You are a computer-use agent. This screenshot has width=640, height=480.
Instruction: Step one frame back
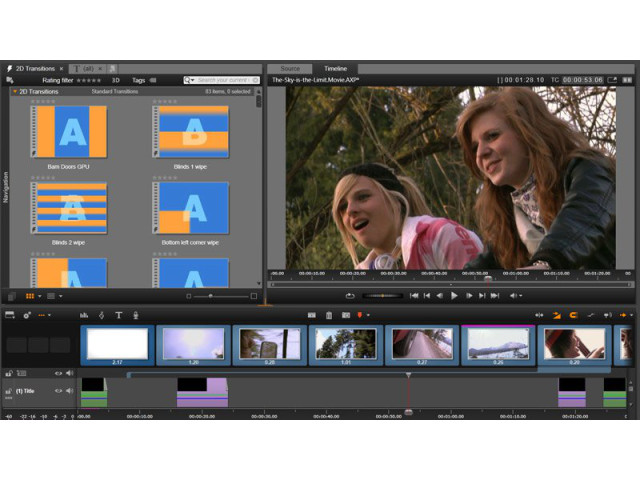coord(440,296)
